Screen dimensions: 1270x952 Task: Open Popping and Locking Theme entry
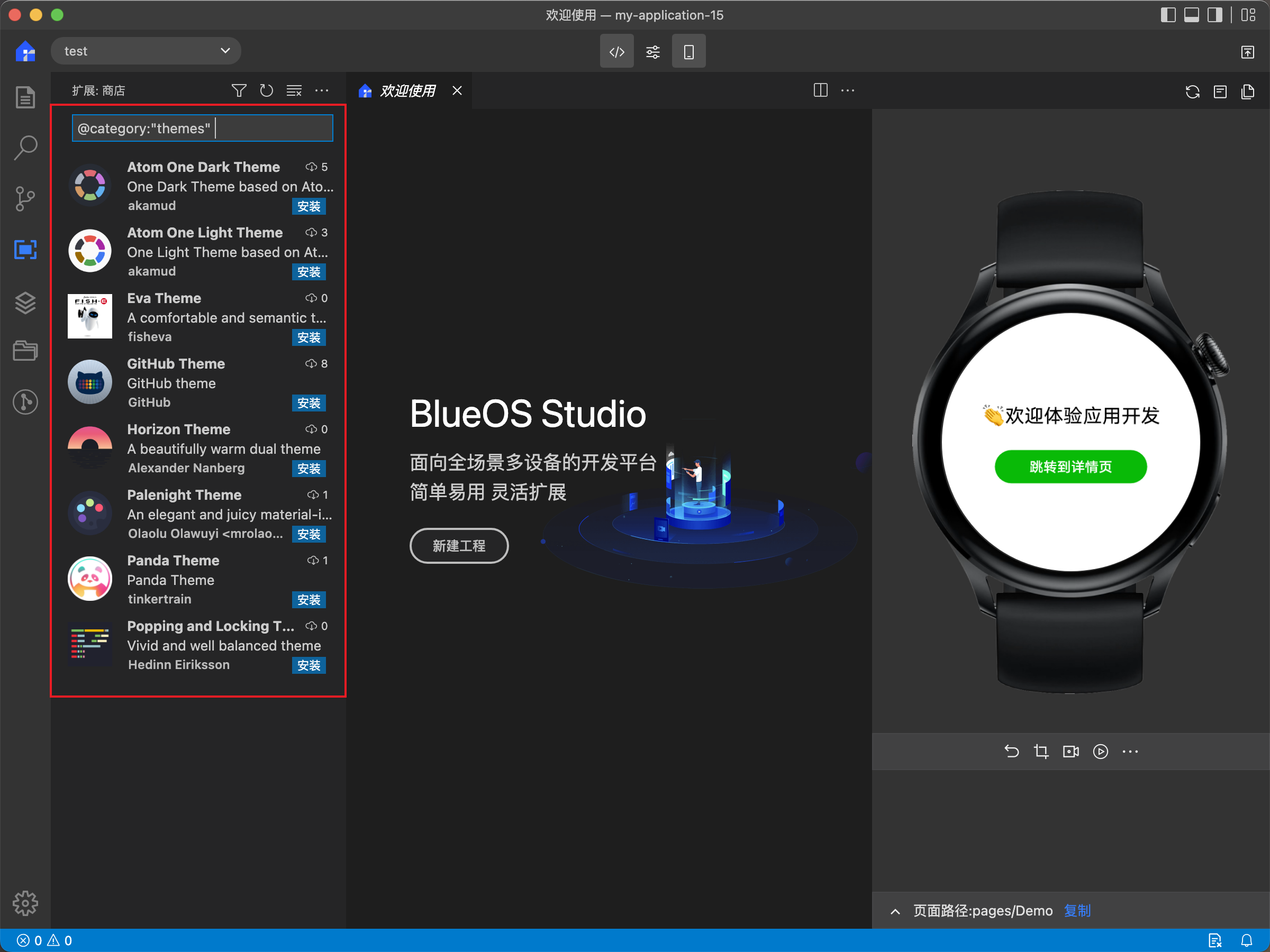198,645
